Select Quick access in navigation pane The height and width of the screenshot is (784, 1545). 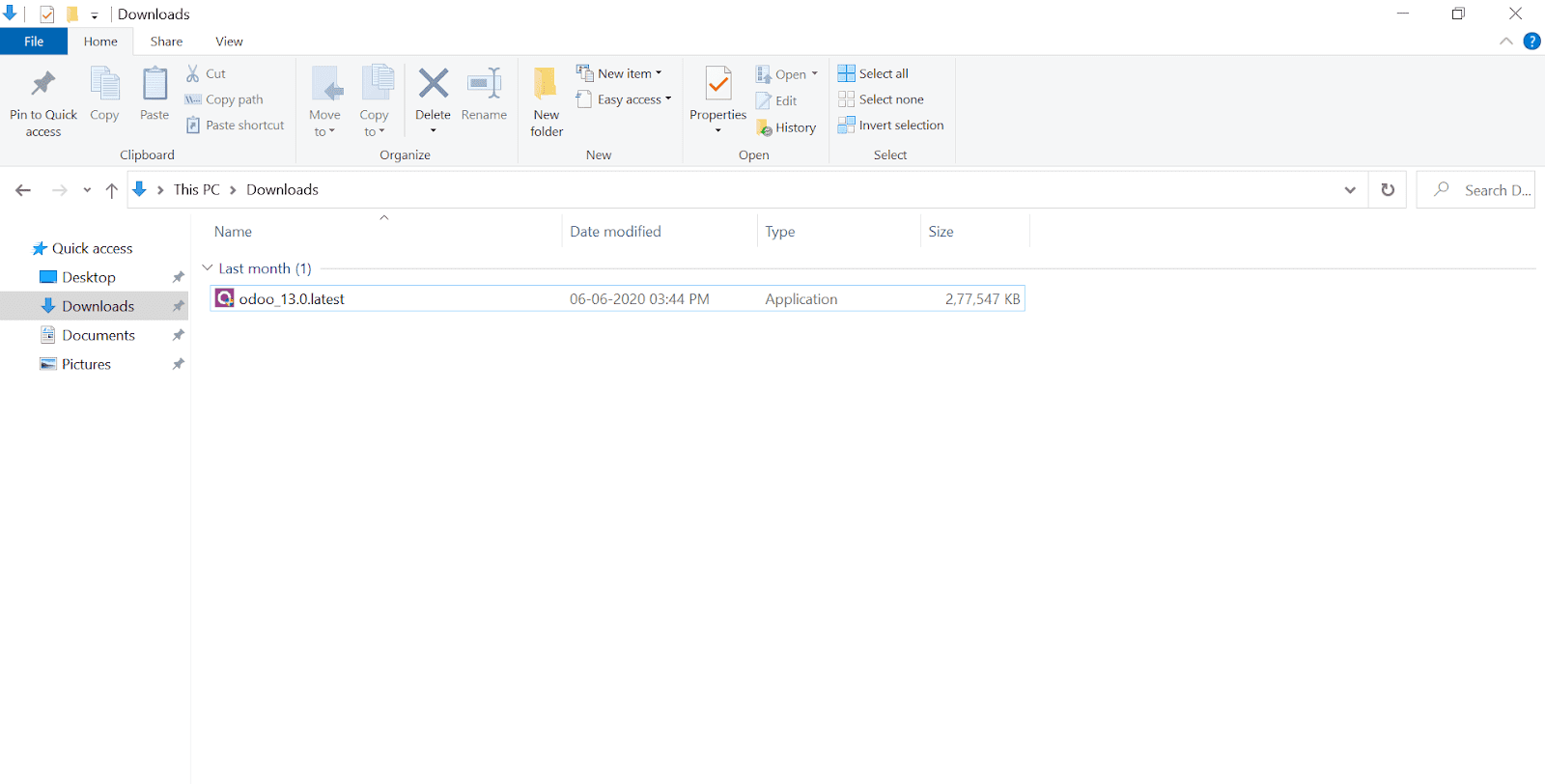(82, 248)
